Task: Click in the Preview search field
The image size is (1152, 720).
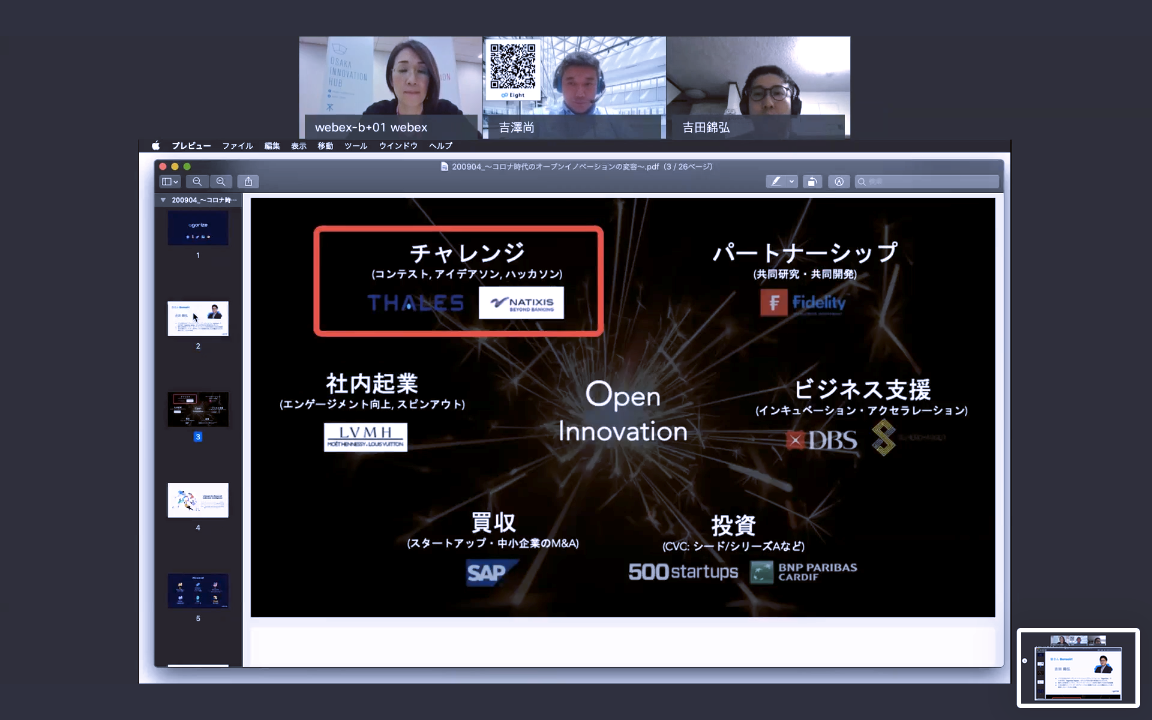Action: click(x=927, y=181)
